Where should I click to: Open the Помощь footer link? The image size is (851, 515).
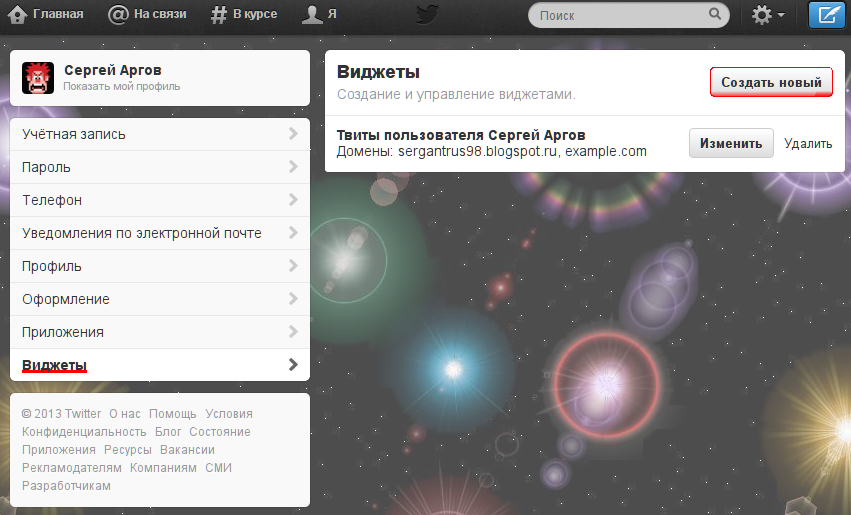pos(173,414)
